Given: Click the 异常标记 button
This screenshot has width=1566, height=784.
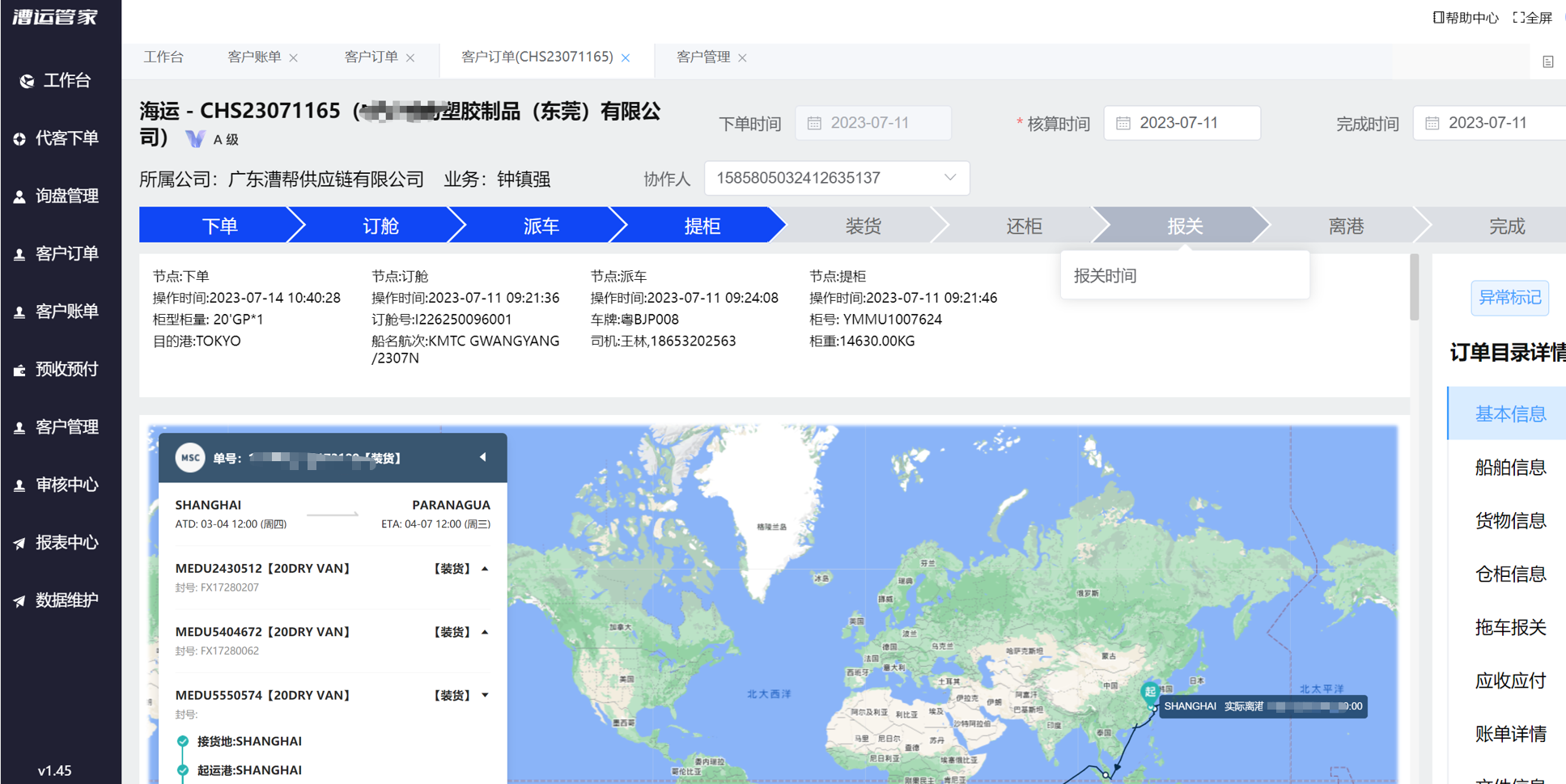Looking at the screenshot, I should click(1509, 298).
